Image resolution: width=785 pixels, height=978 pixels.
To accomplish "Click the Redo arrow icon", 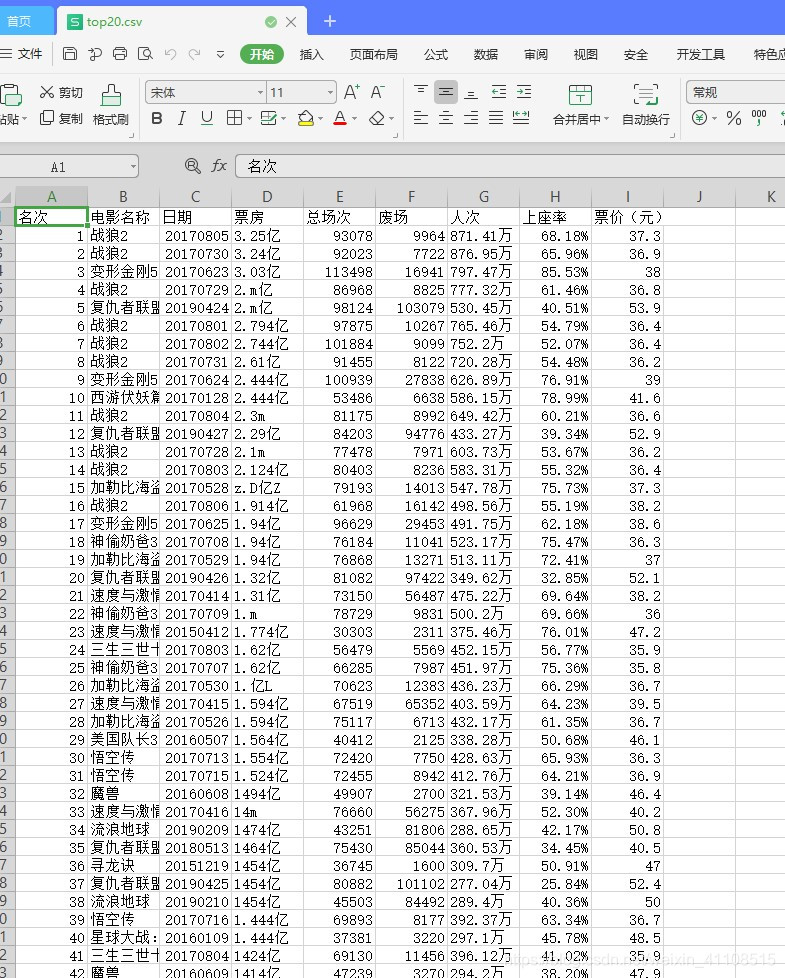I will pos(195,54).
